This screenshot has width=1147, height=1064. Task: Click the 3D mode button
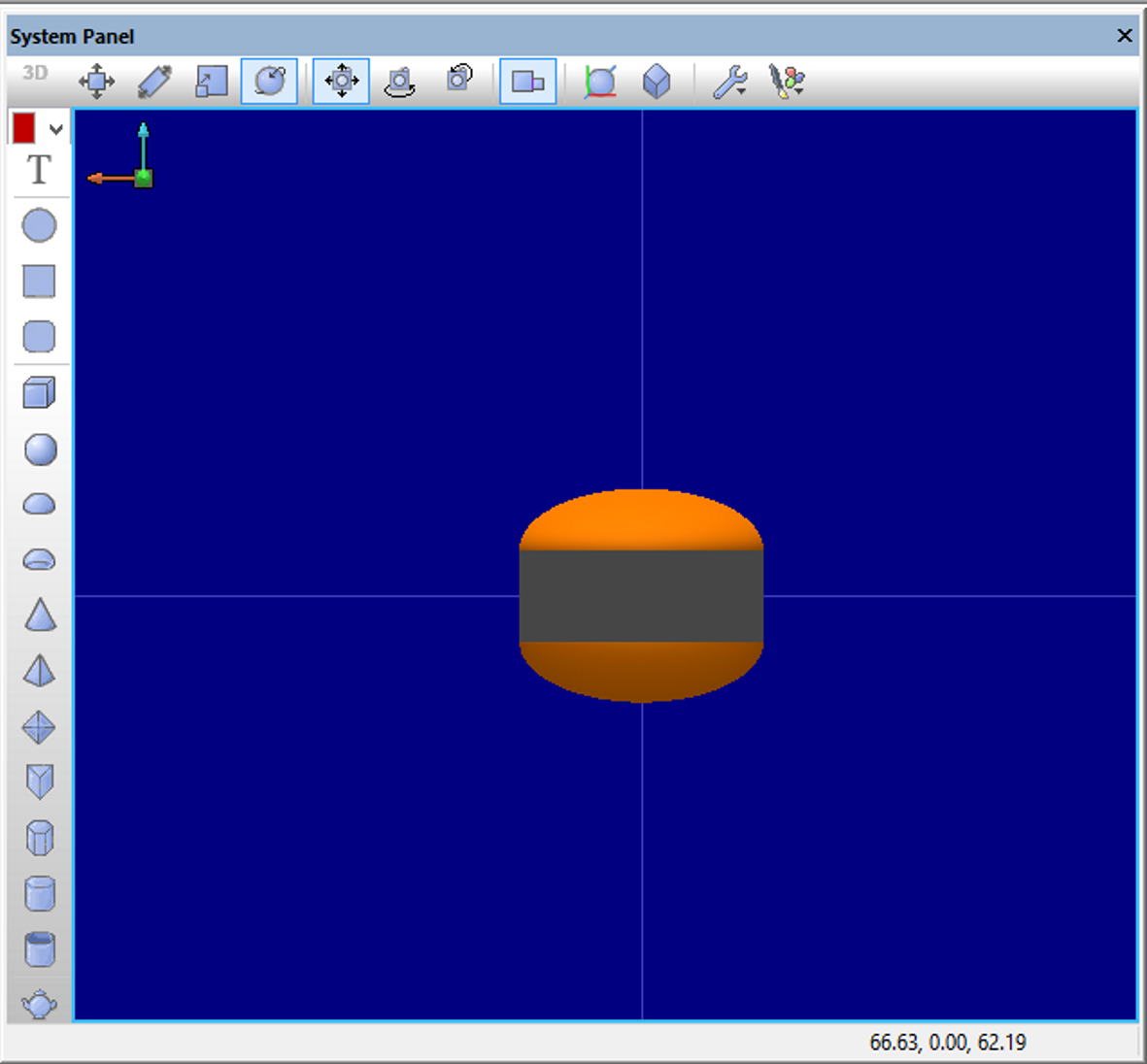point(35,73)
